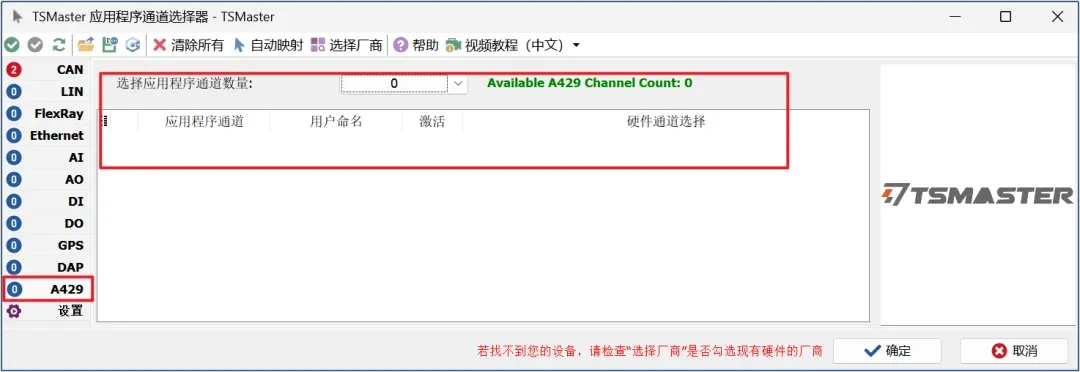Clear all mappings with 清除所有
1080x372 pixels.
point(188,45)
